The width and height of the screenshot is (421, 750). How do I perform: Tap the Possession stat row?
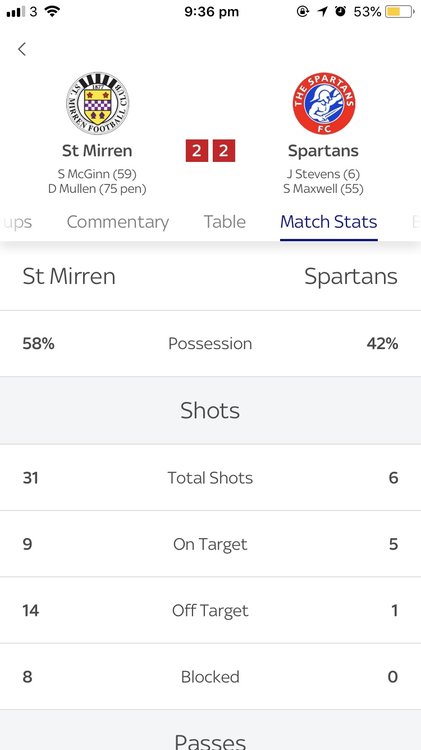point(210,343)
